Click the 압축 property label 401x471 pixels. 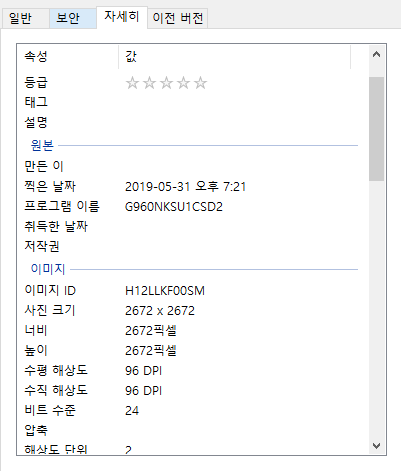(36, 430)
